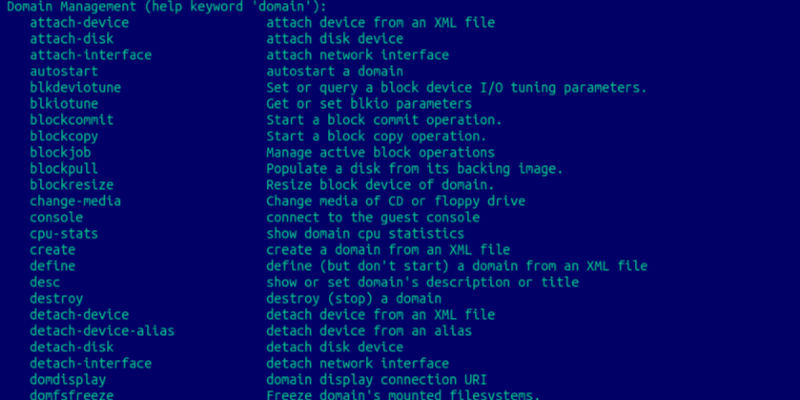
Task: Click the 'attach-device' command name
Action: tap(75, 22)
